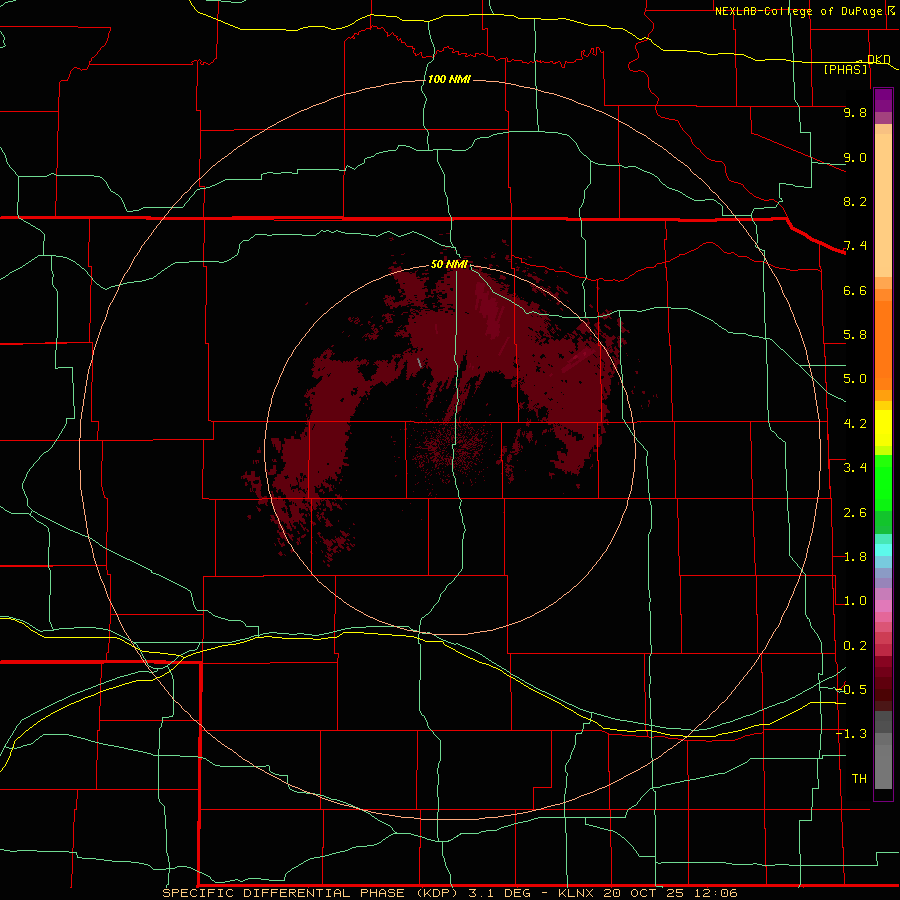The image size is (900, 900).
Task: Click the -1.3 value on color scale
Action: click(852, 734)
